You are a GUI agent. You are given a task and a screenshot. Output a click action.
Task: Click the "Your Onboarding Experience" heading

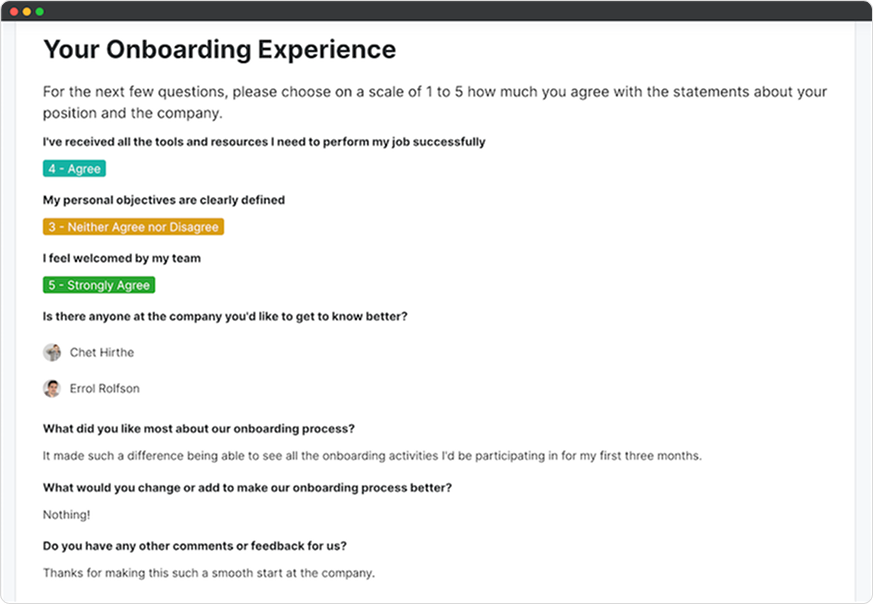pos(219,49)
